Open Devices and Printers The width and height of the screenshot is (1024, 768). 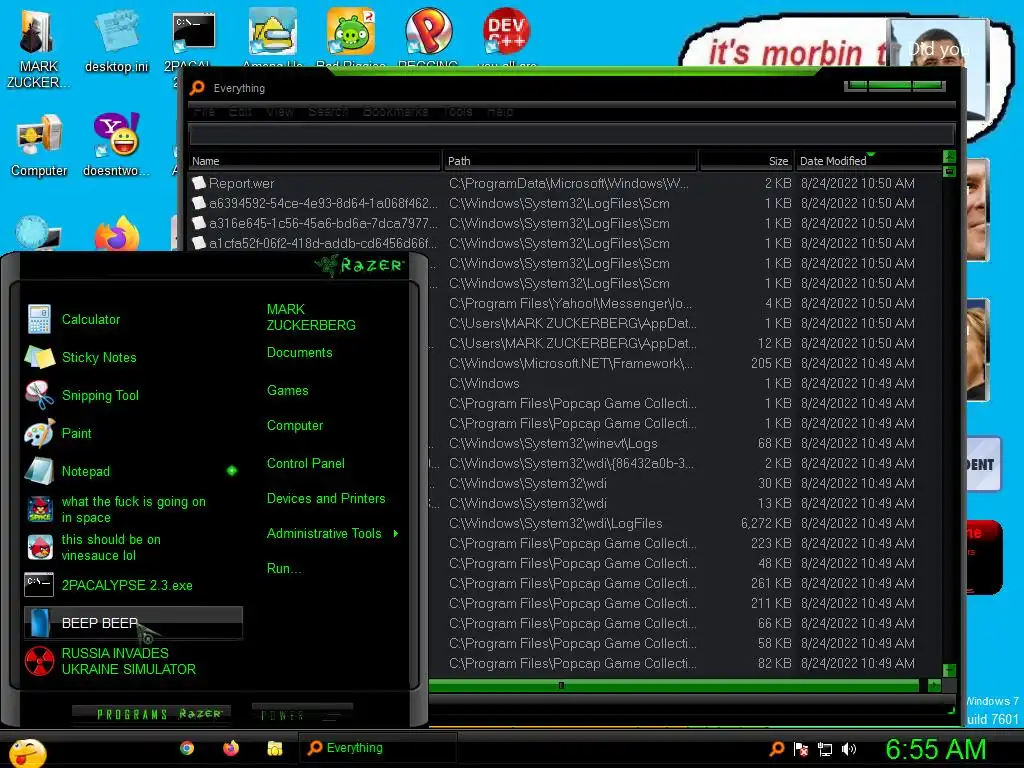coord(326,499)
